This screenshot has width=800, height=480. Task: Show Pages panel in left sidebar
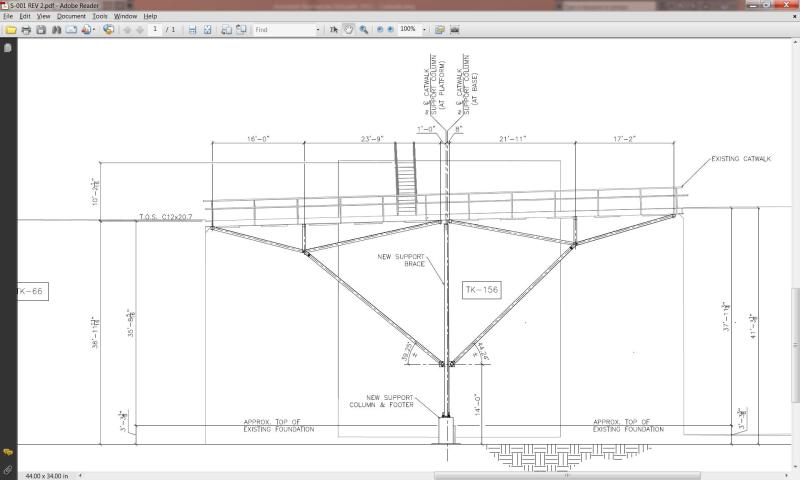pos(8,48)
